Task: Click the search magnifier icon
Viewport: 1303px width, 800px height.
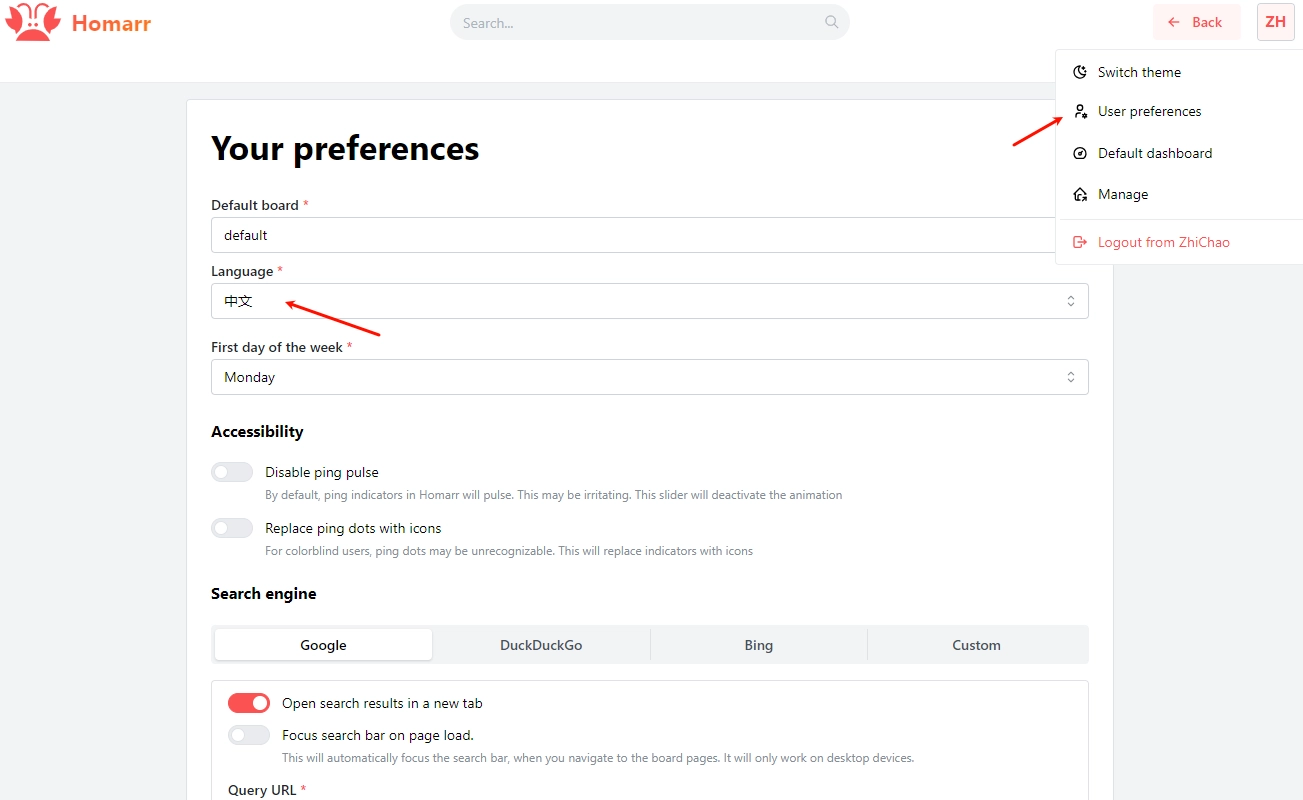Action: click(831, 22)
